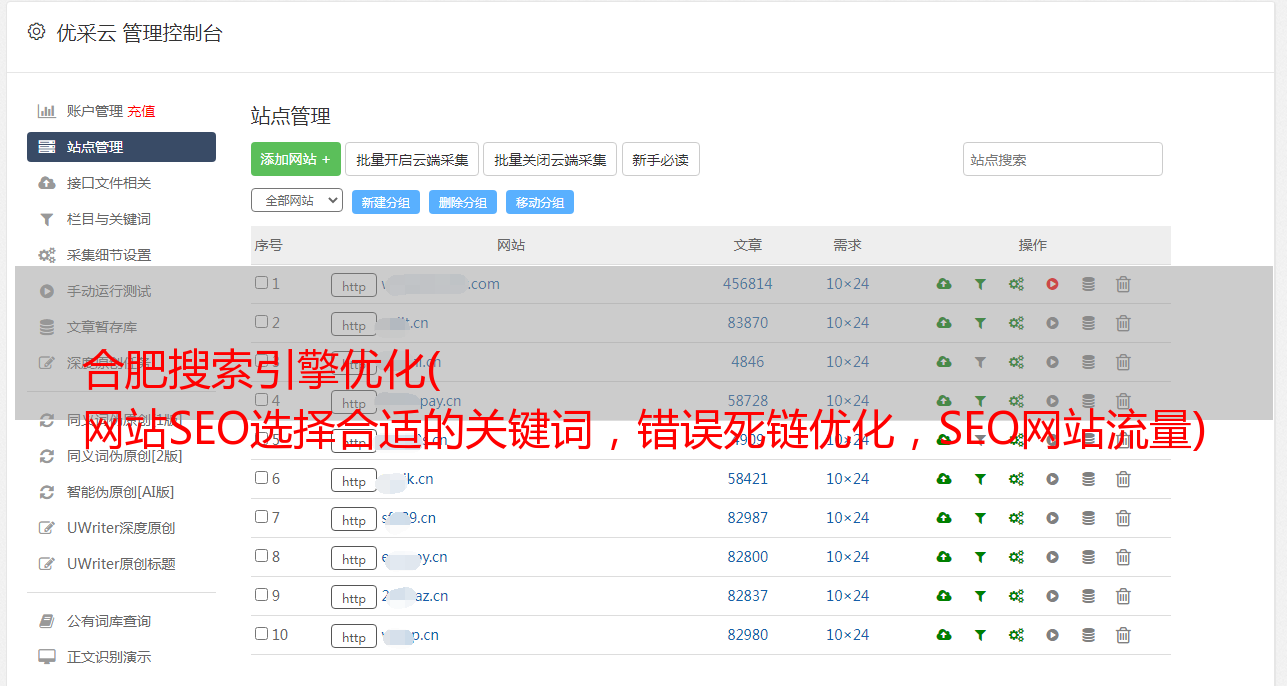Open the gears settings icon in row 8
Image resolution: width=1287 pixels, height=686 pixels.
tap(1016, 557)
